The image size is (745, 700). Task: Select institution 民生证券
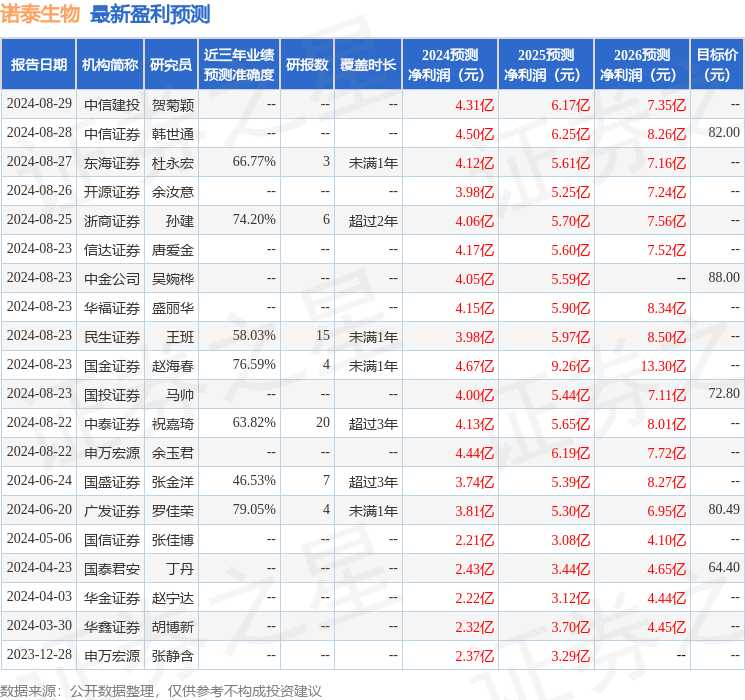(x=112, y=337)
